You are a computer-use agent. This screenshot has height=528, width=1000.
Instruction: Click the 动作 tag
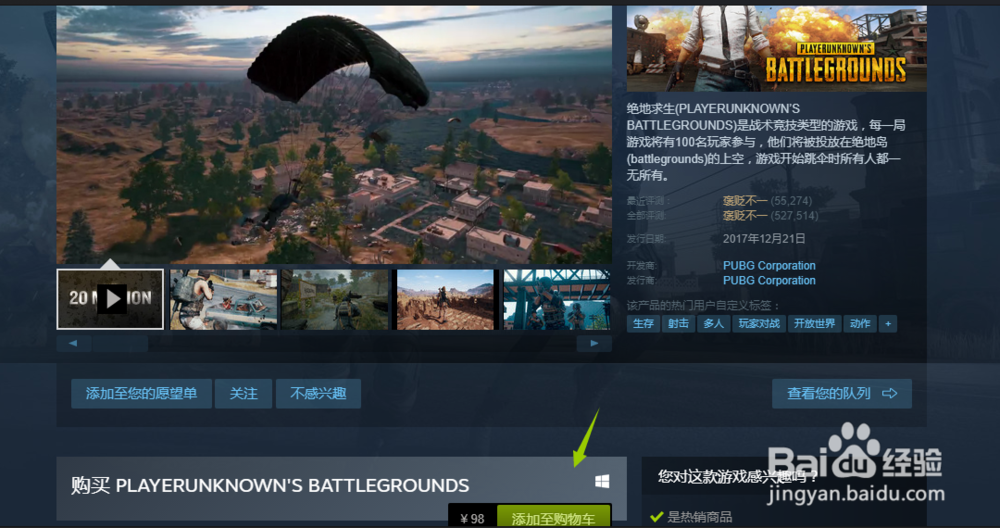click(x=860, y=323)
